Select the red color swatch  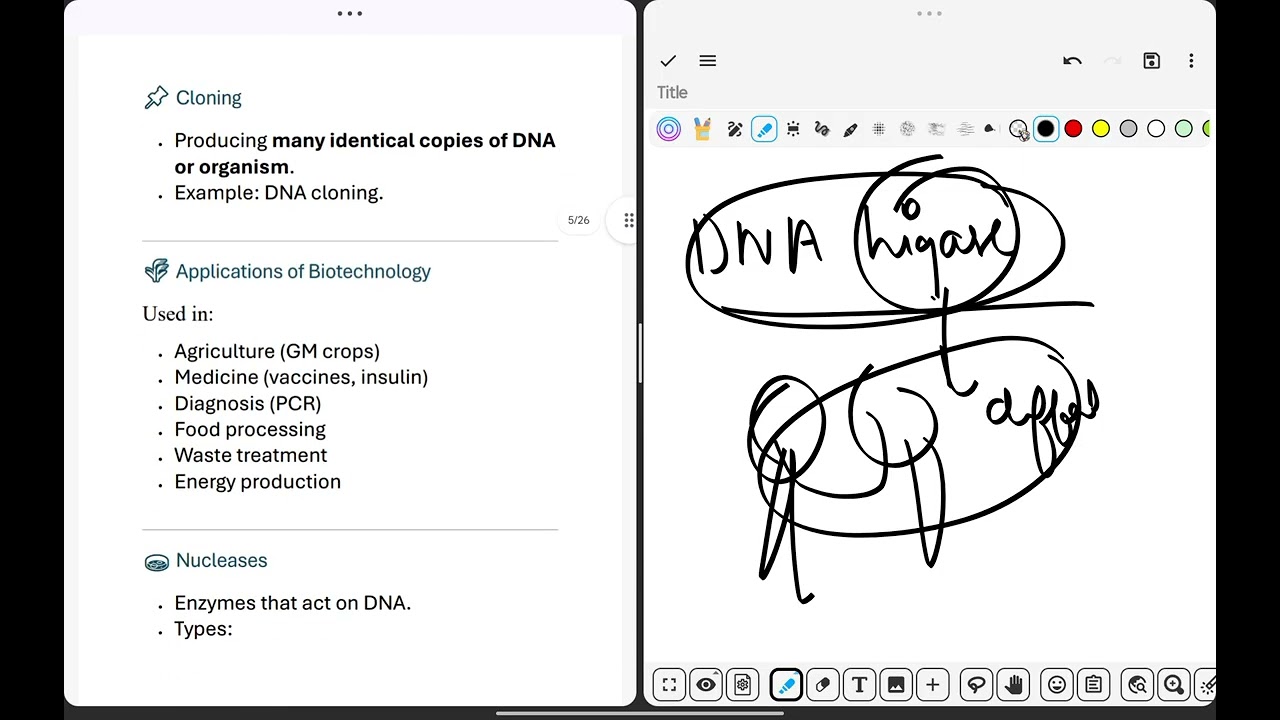point(1073,129)
